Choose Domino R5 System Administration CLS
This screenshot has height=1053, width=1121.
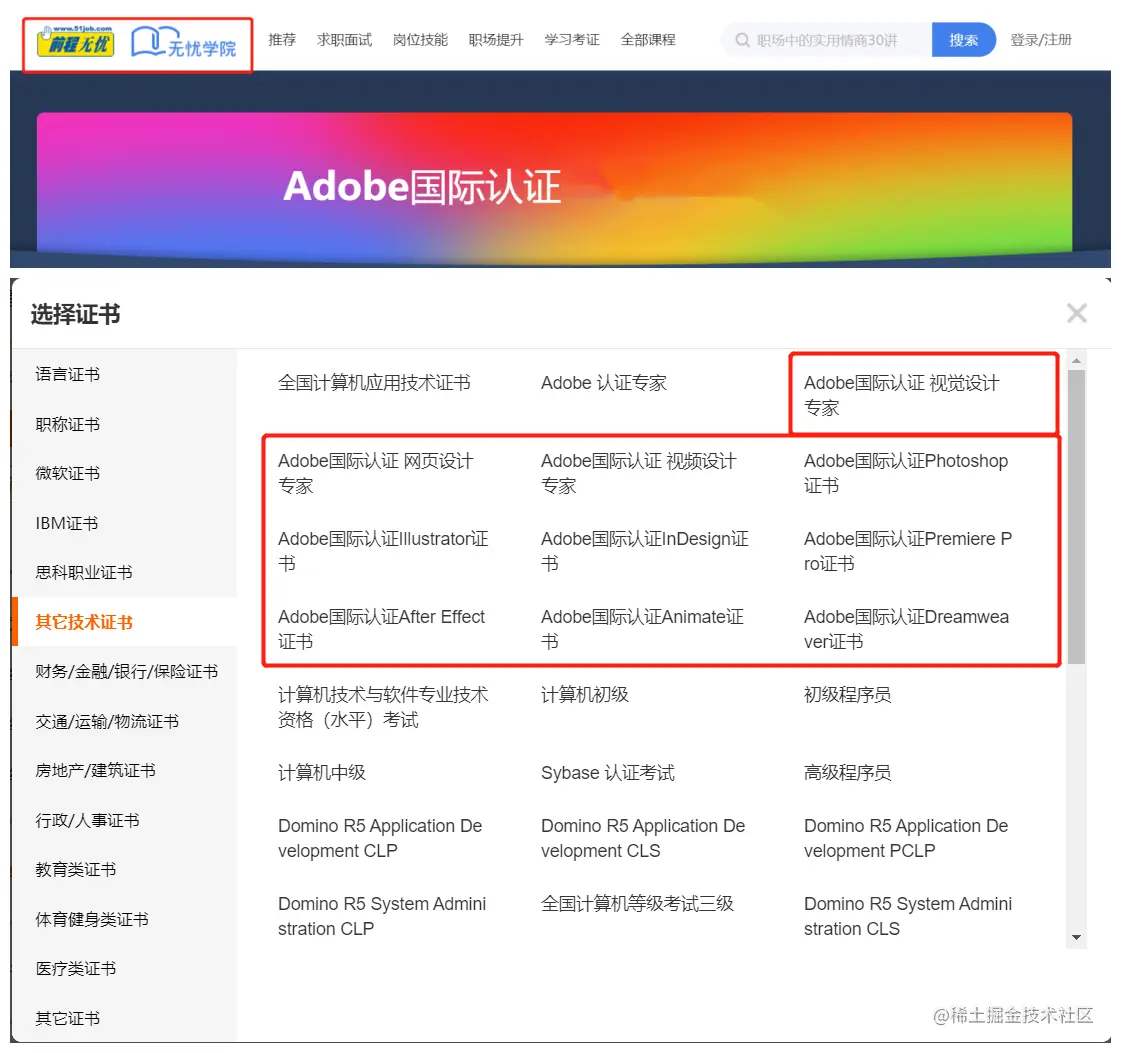click(x=909, y=916)
